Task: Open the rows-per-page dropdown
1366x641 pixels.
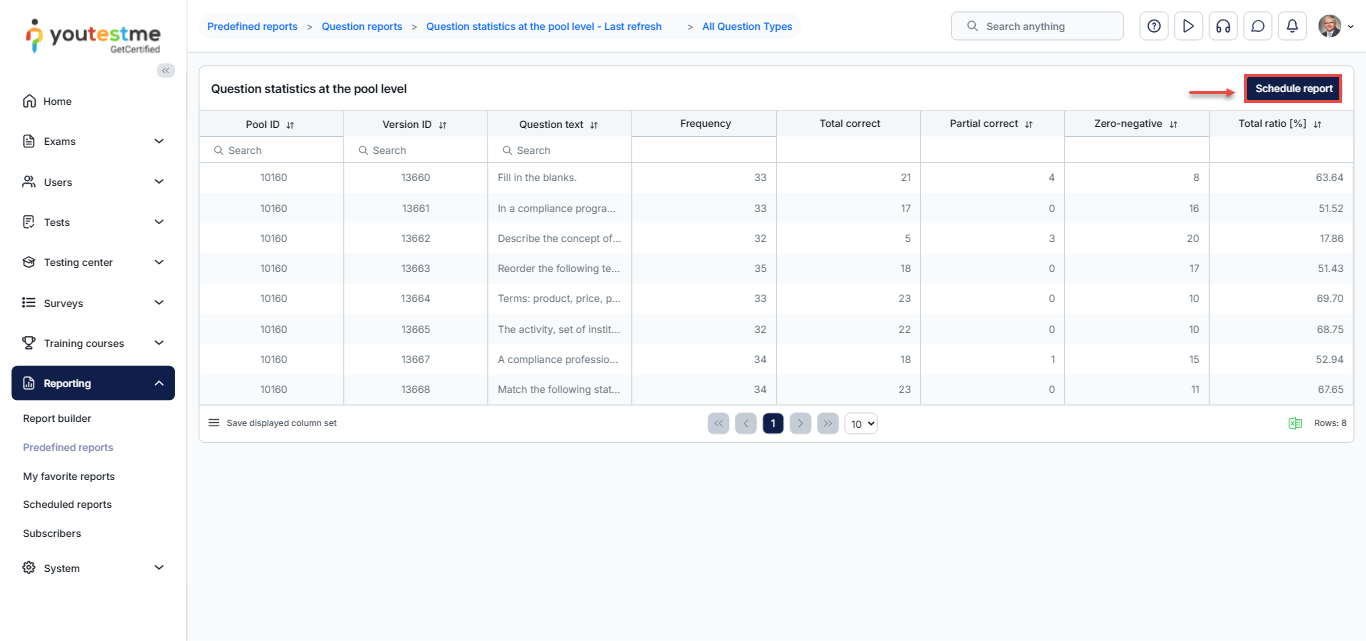Action: [x=861, y=423]
